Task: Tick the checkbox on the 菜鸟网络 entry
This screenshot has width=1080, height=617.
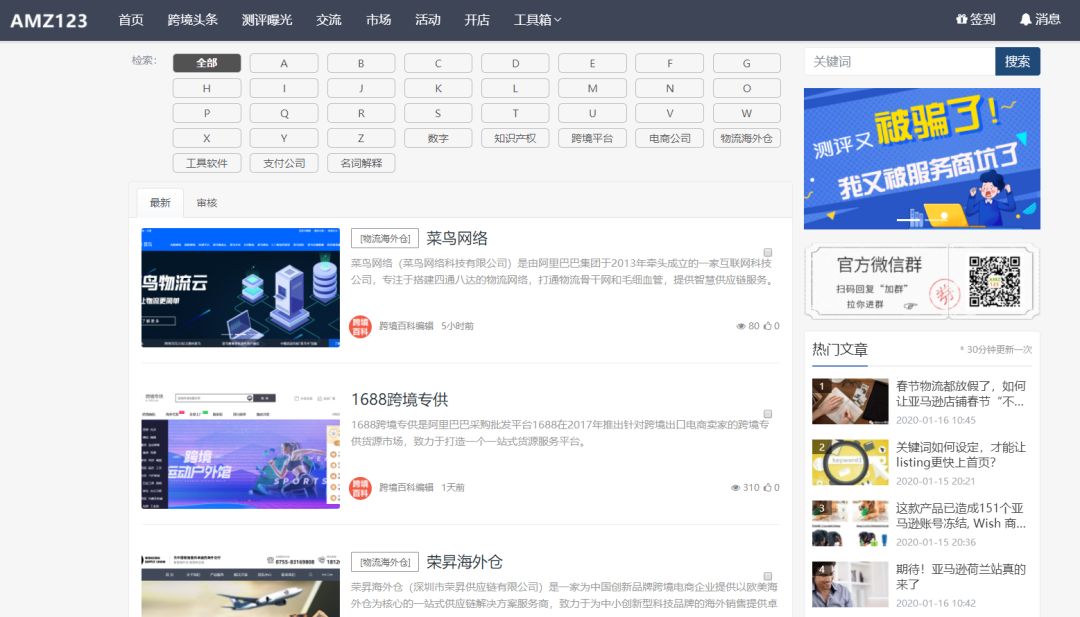Action: pos(767,253)
